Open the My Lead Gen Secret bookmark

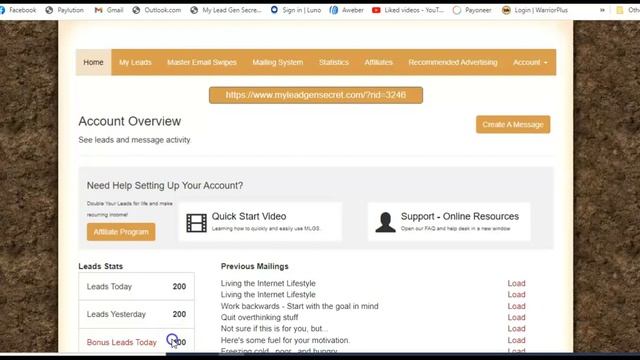pos(226,10)
